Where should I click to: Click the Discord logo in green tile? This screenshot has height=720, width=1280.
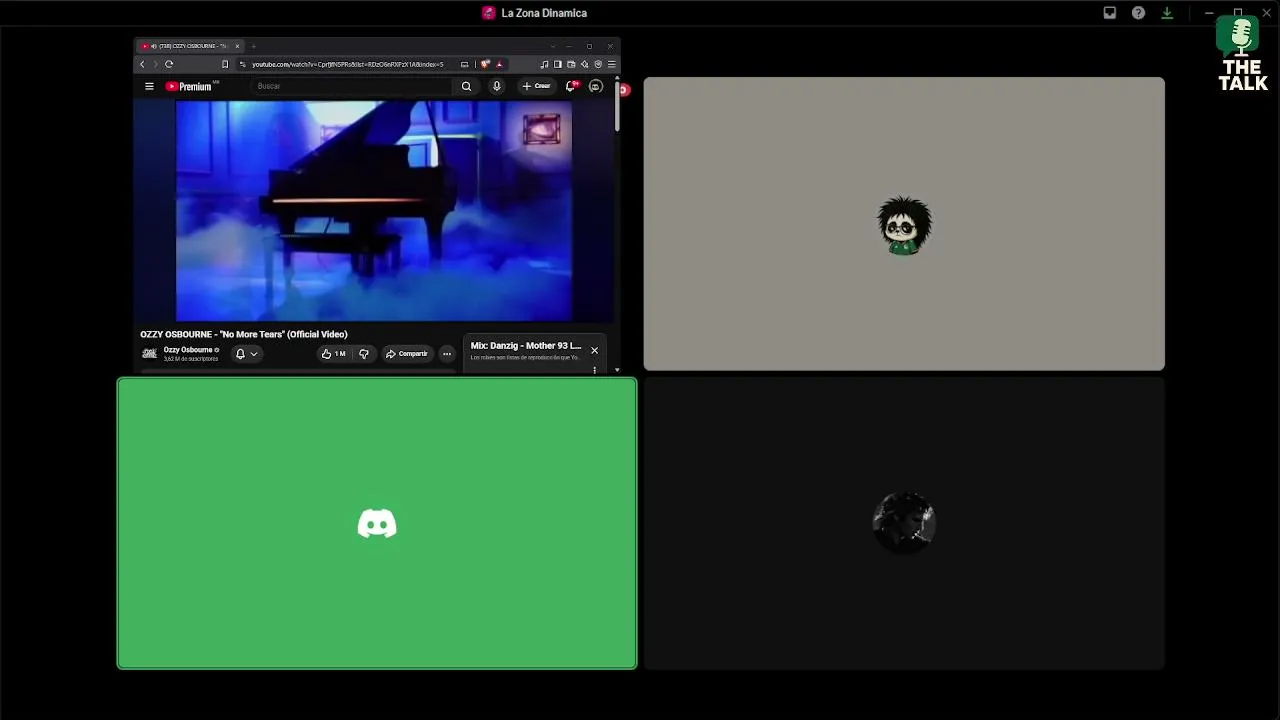[377, 523]
